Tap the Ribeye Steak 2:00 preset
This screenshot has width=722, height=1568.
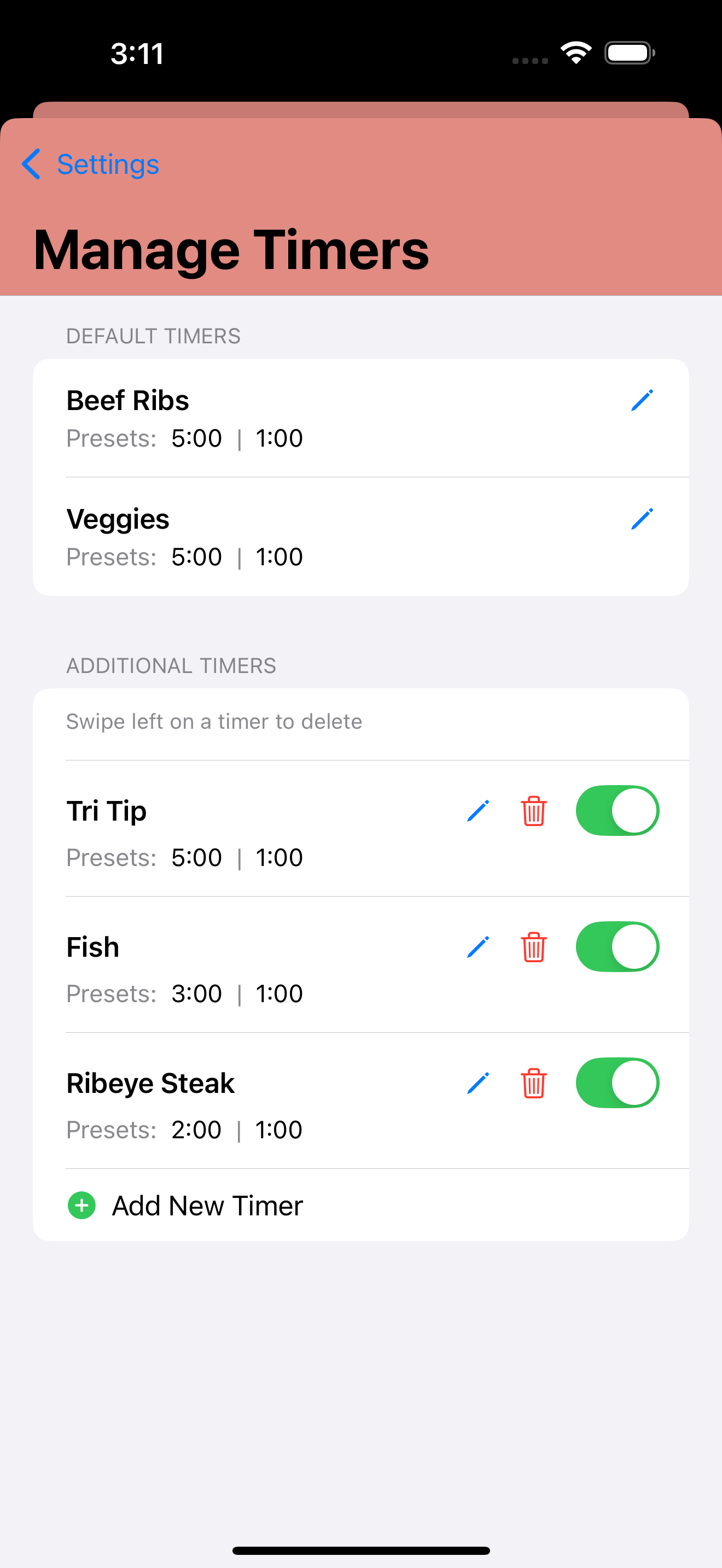(x=196, y=1130)
